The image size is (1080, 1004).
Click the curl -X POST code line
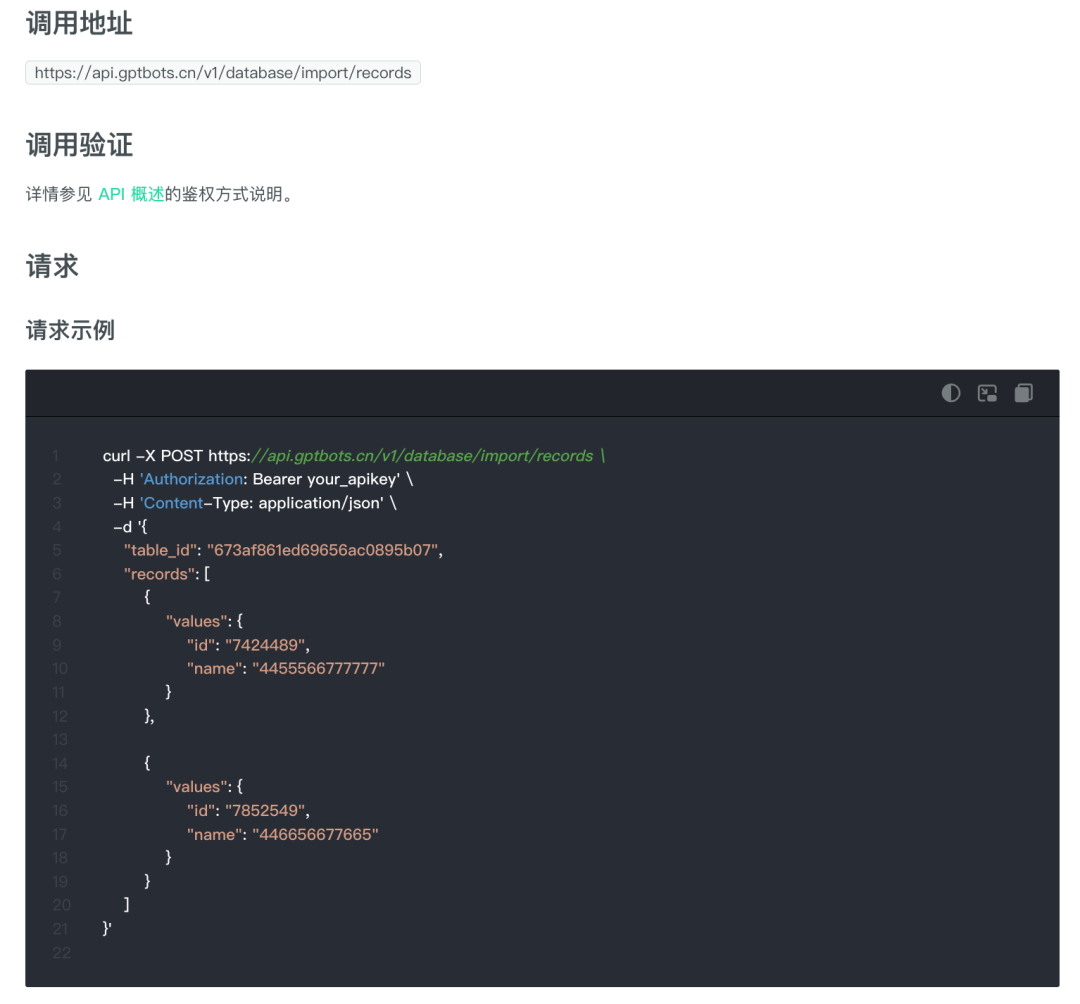tap(353, 456)
